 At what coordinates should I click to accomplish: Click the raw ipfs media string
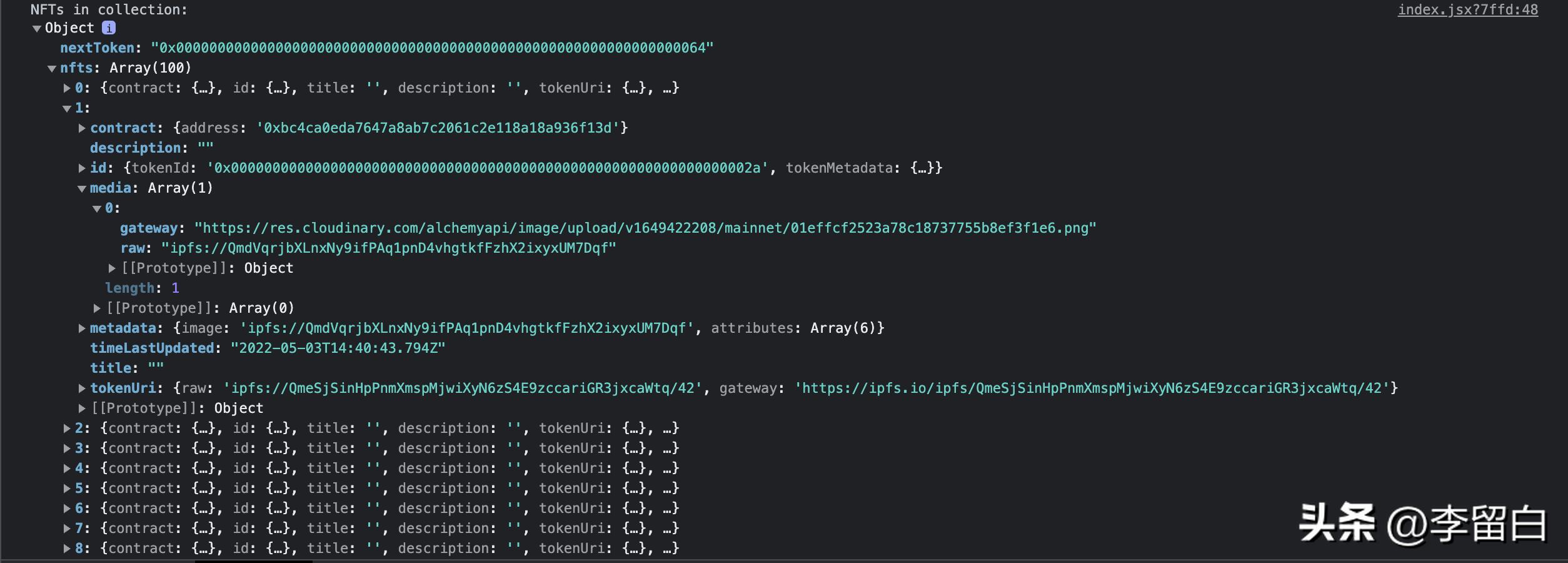389,248
